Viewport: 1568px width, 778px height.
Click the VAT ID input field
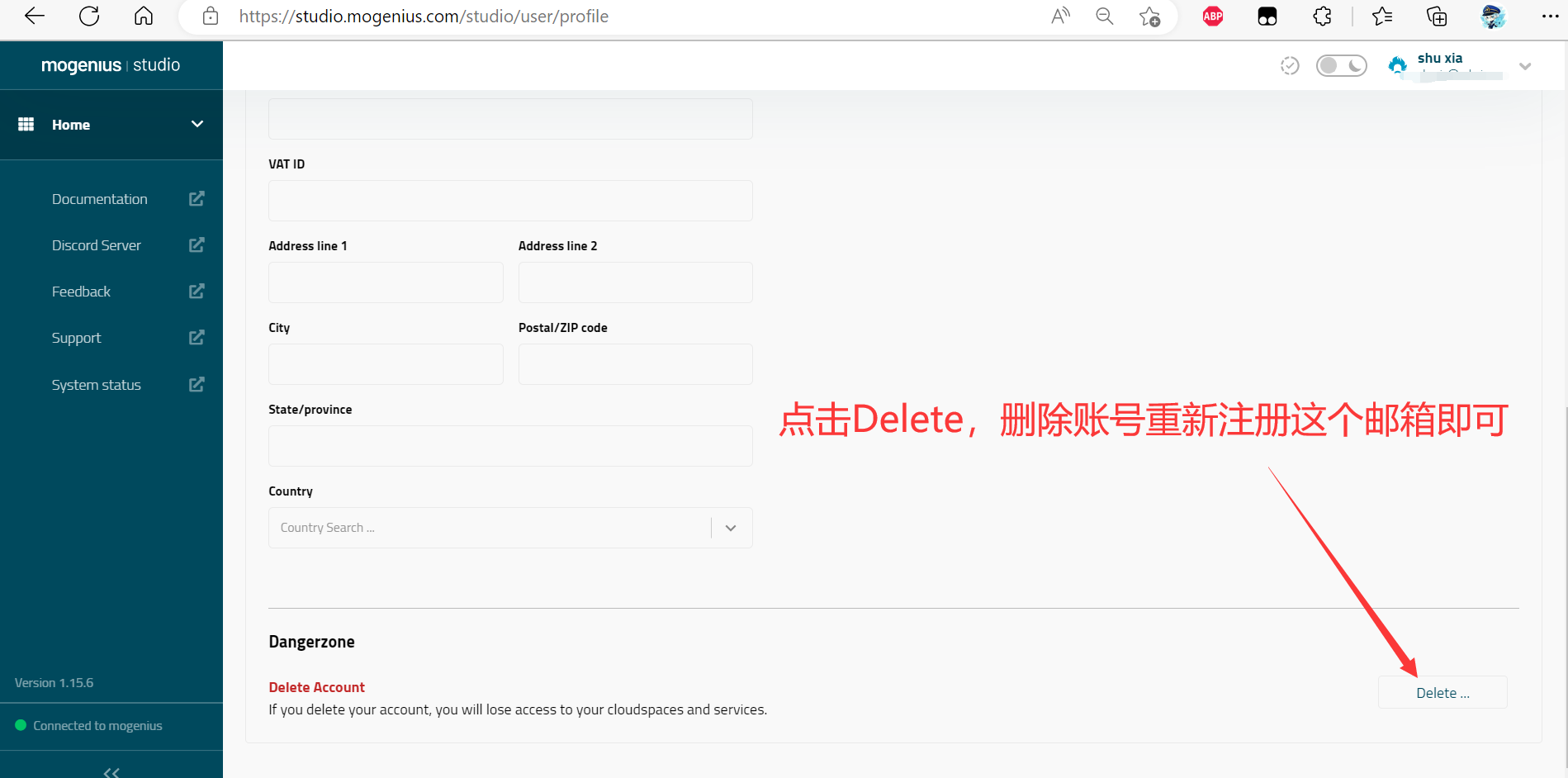click(x=510, y=201)
